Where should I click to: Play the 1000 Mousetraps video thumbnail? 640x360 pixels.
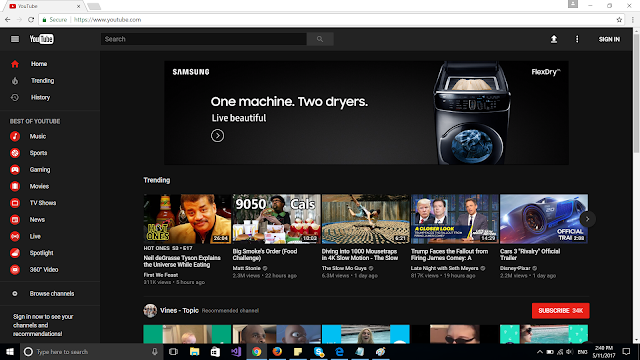coord(365,219)
